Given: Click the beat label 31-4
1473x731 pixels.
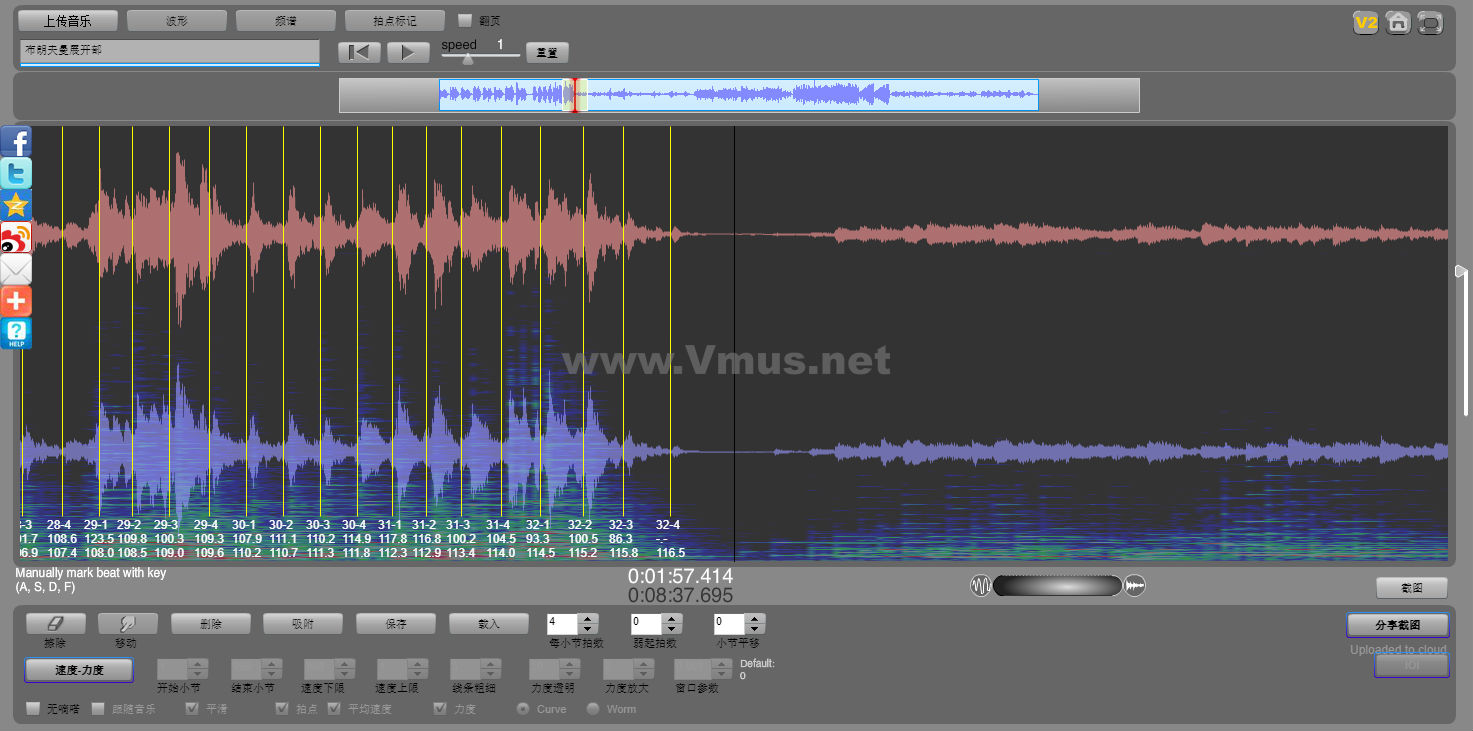Looking at the screenshot, I should 497,525.
